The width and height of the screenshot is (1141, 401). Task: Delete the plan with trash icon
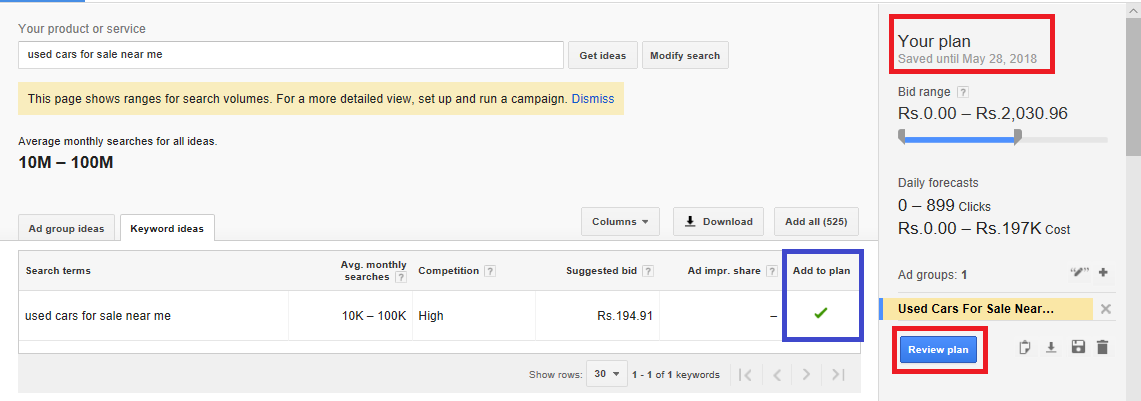pyautogui.click(x=1102, y=348)
